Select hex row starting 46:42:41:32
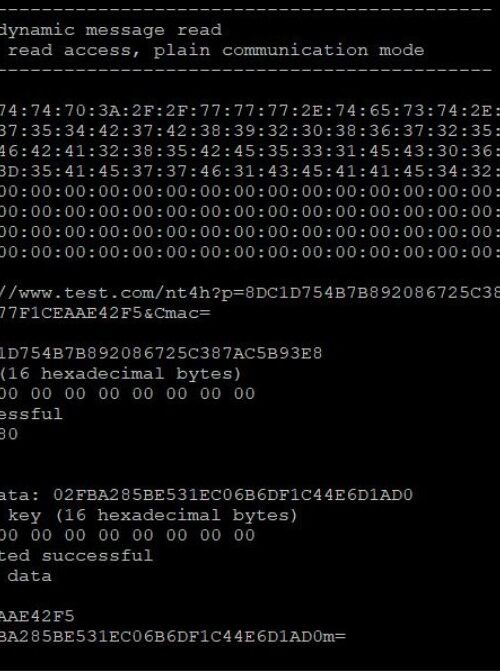500x671 pixels. pyautogui.click(x=250, y=151)
